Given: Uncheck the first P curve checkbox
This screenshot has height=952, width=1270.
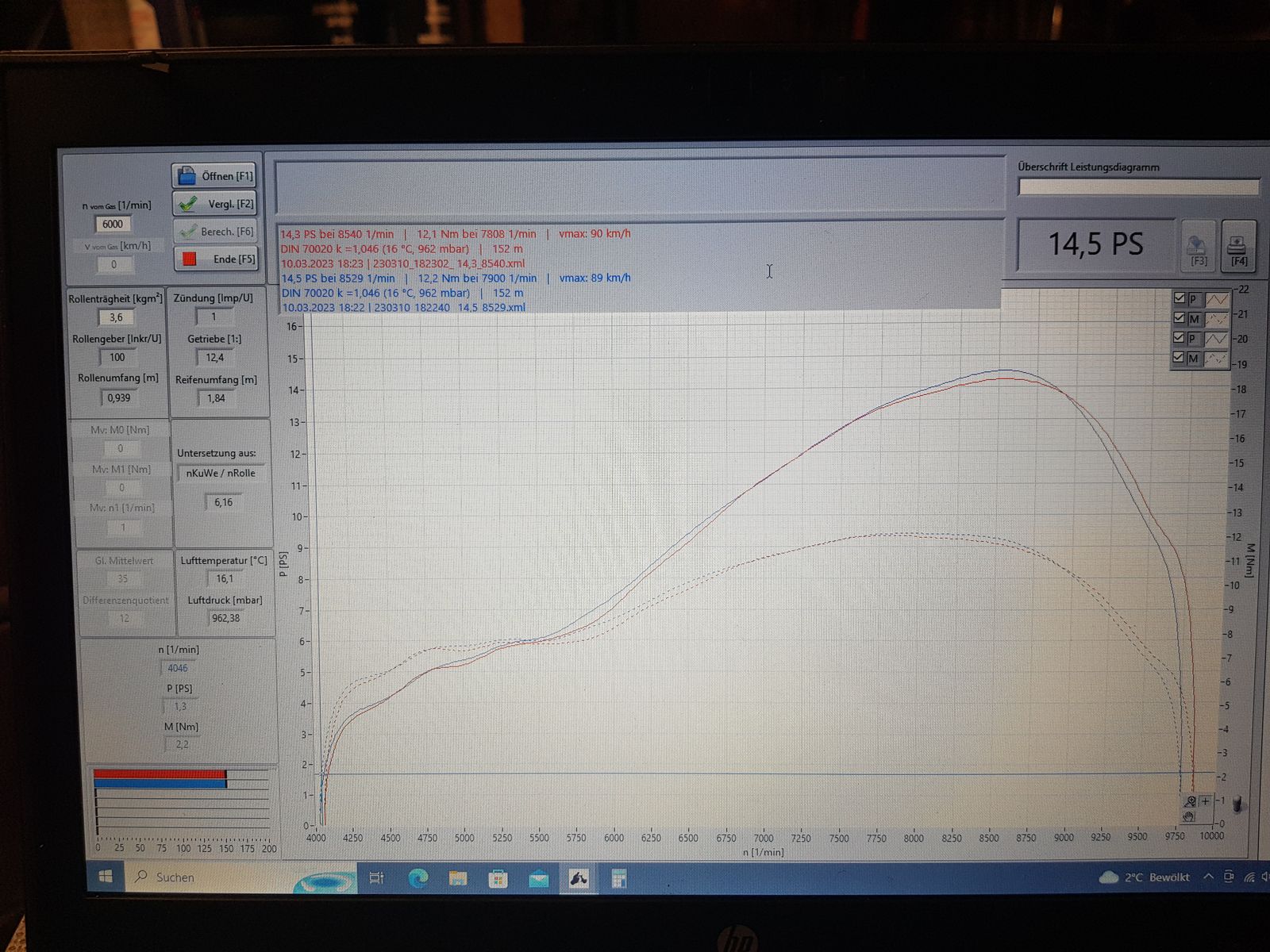Looking at the screenshot, I should 1180,298.
